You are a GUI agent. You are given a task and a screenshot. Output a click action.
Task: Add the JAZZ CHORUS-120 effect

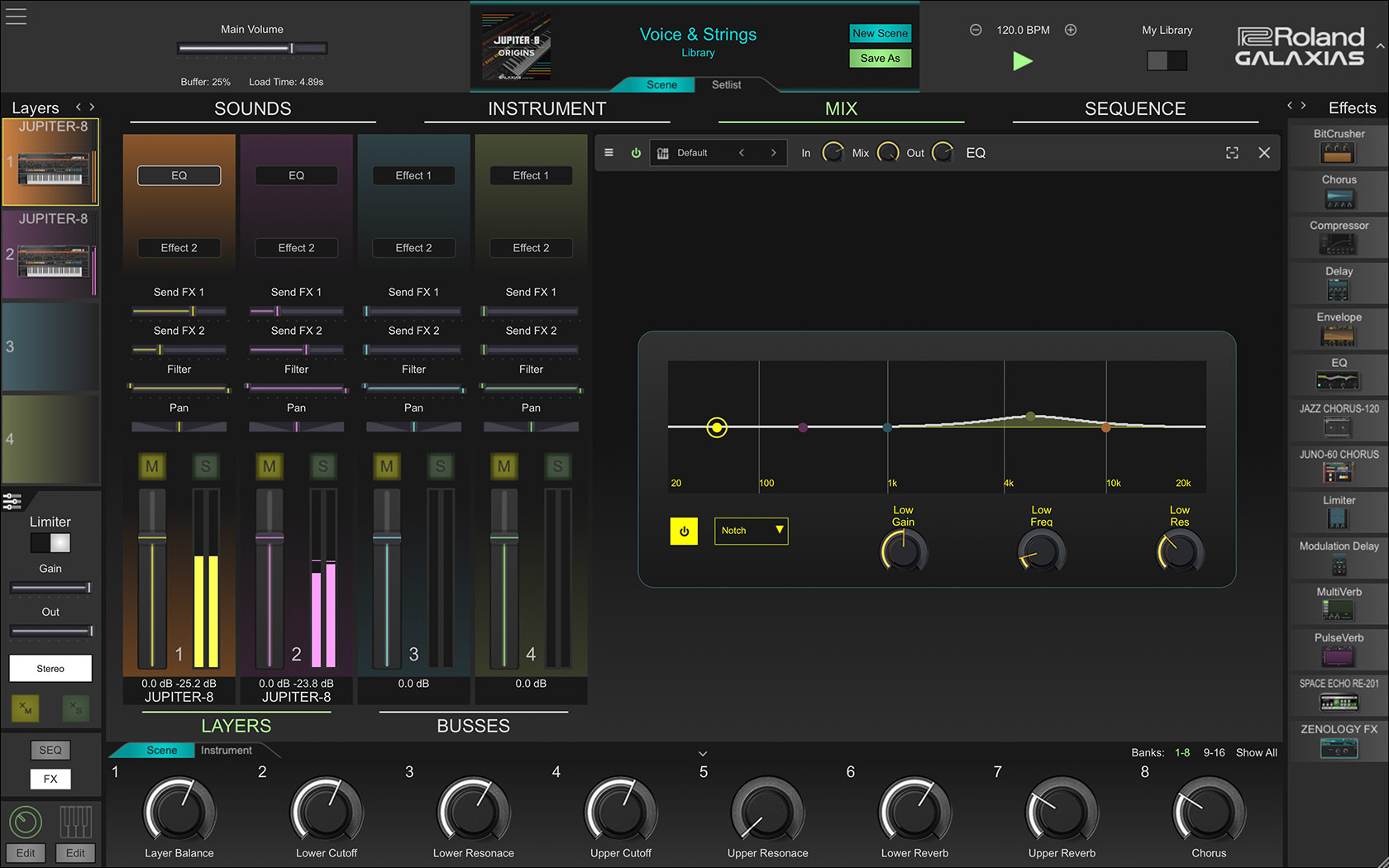[x=1338, y=420]
